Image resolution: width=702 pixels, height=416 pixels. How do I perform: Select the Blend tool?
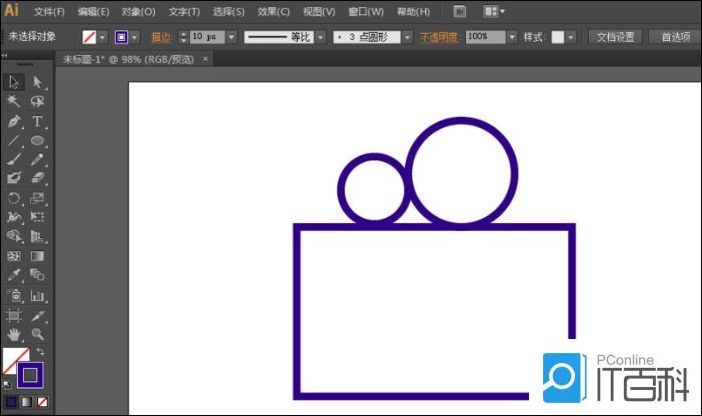click(38, 275)
